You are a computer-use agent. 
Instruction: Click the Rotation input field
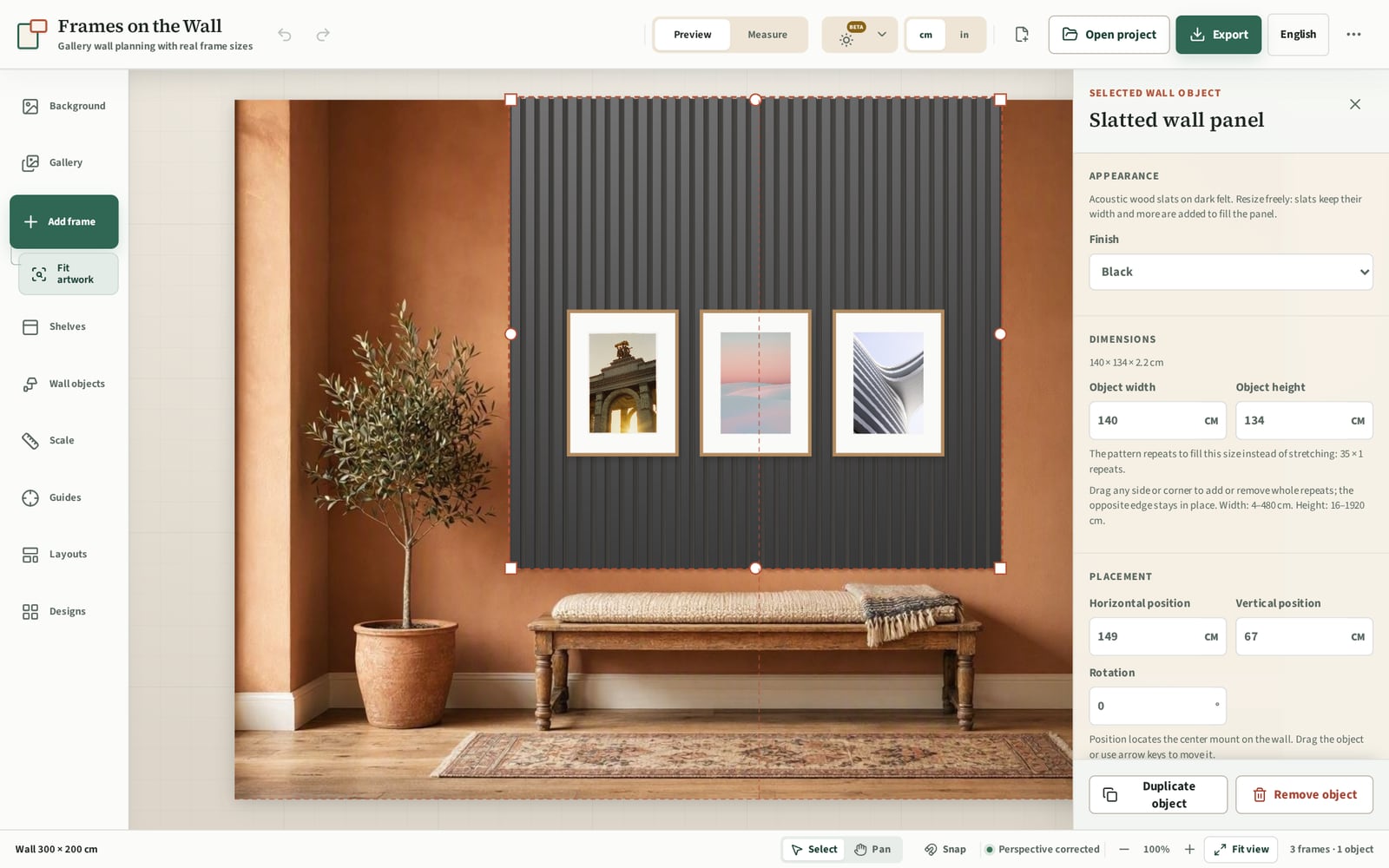click(1157, 707)
